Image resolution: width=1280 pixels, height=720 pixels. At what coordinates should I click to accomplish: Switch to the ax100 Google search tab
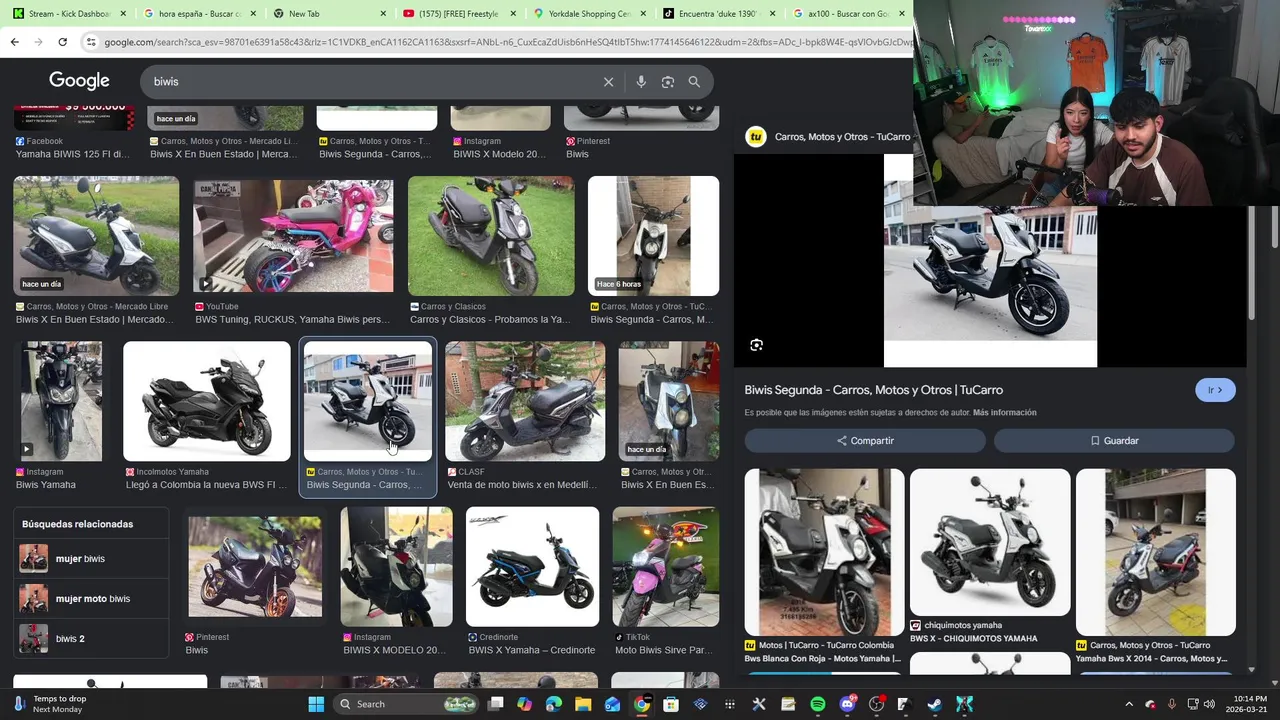click(x=847, y=14)
